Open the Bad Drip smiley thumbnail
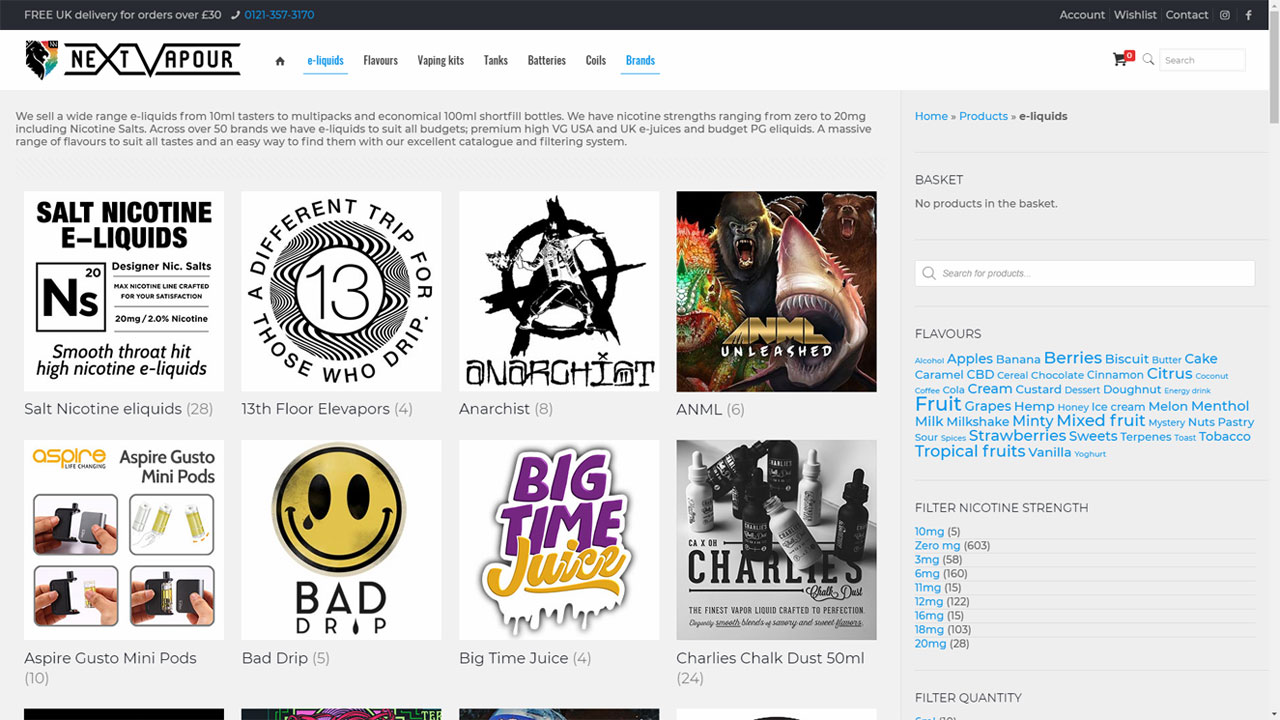 coord(341,540)
